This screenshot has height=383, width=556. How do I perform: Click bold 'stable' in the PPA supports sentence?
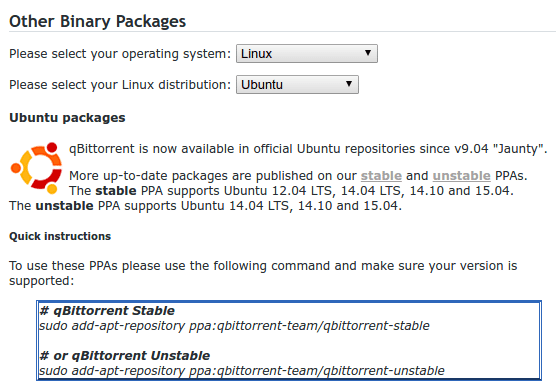(116, 191)
